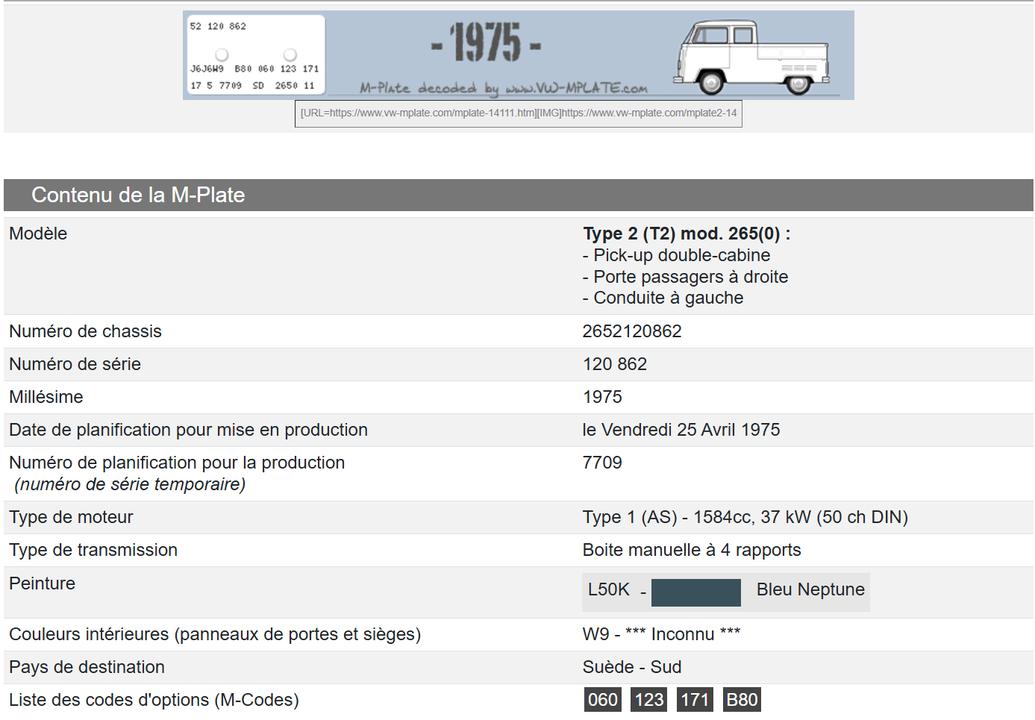Click the M-plate thumbnail with stamped codes
Image resolution: width=1035 pixels, height=720 pixels.
click(x=254, y=56)
